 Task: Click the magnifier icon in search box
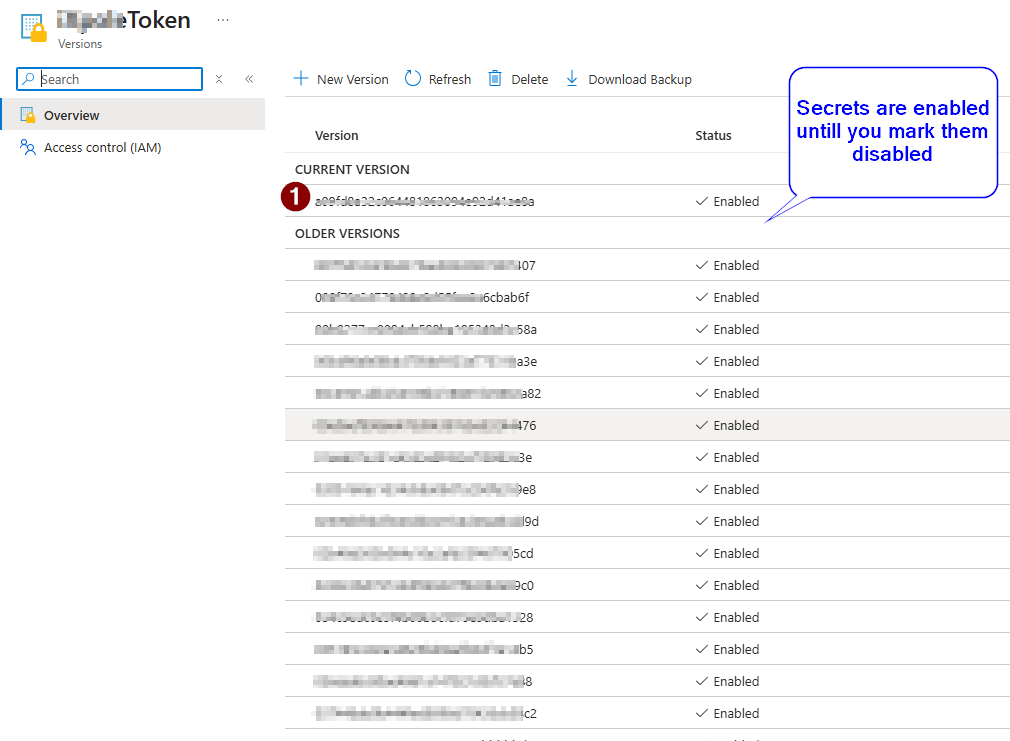[29, 79]
